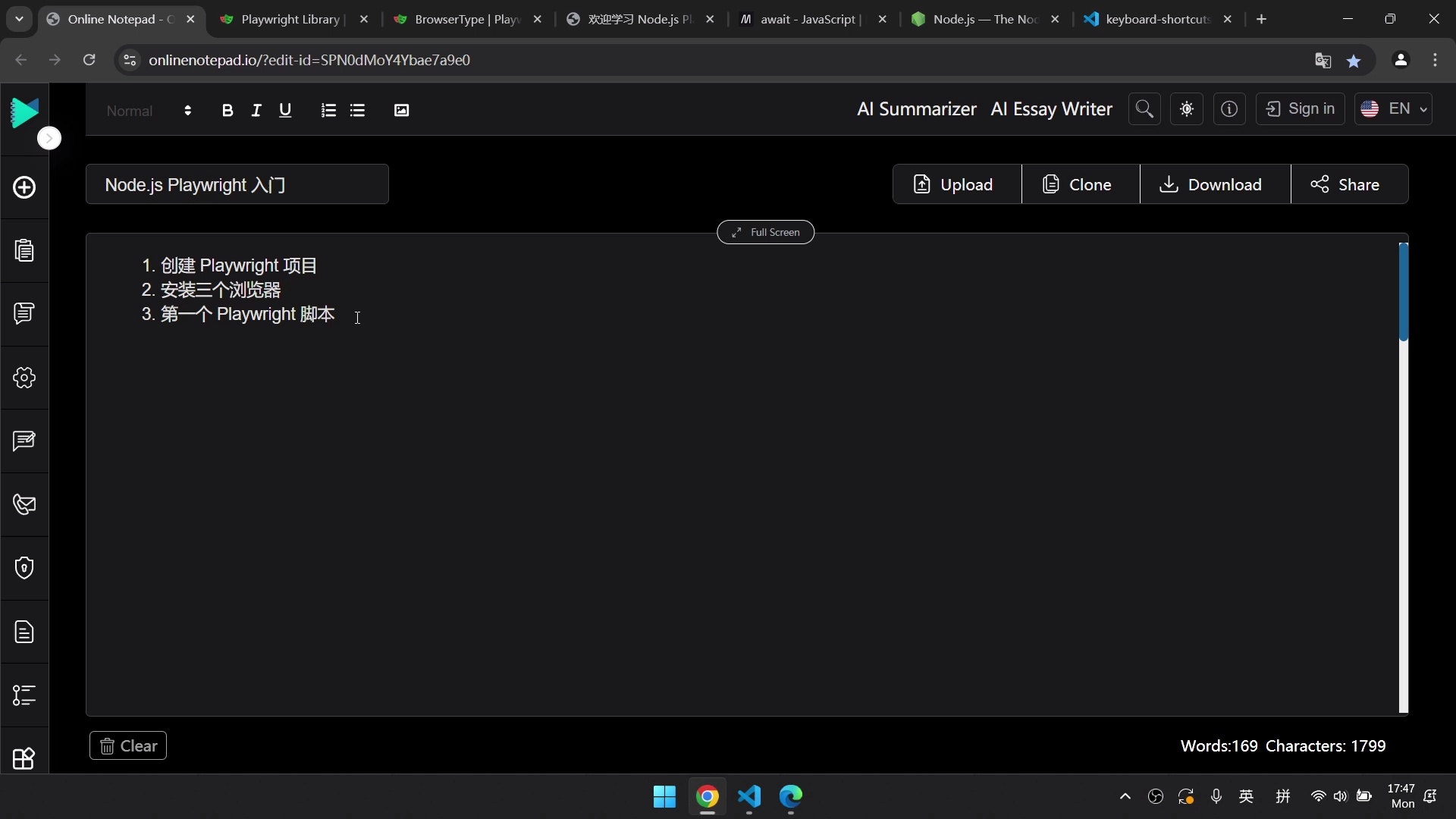This screenshot has height=819, width=1456.
Task: Toggle the 英 input language indicator
Action: (x=1246, y=796)
